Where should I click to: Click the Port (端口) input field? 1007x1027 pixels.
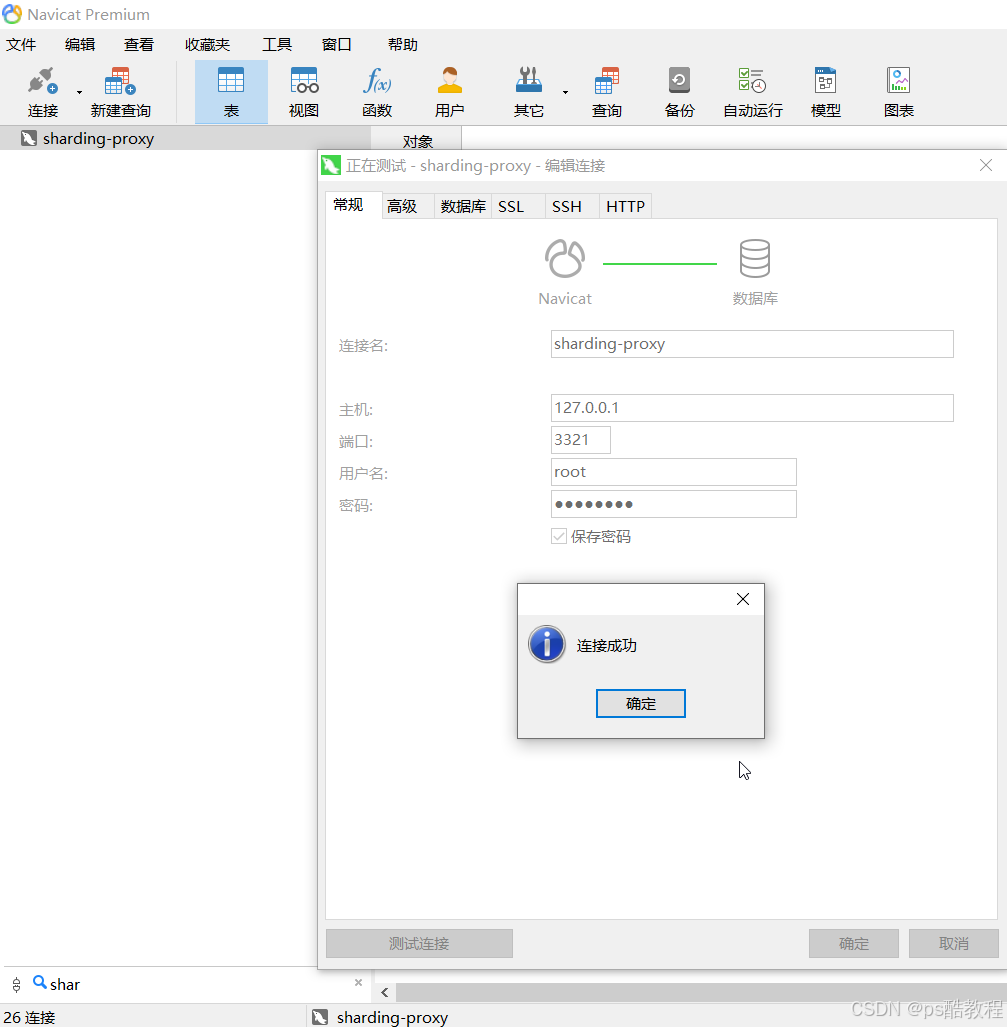[580, 440]
